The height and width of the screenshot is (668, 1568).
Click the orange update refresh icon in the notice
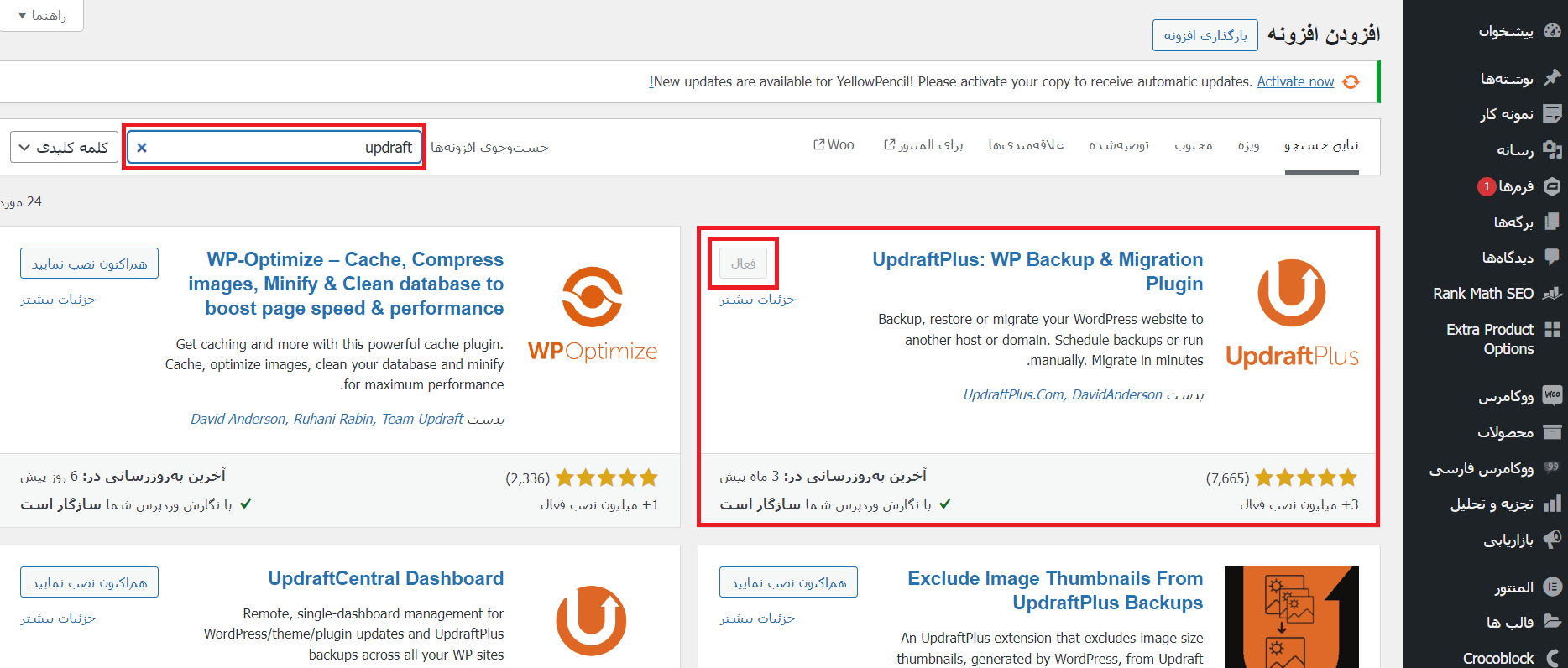[x=1351, y=81]
